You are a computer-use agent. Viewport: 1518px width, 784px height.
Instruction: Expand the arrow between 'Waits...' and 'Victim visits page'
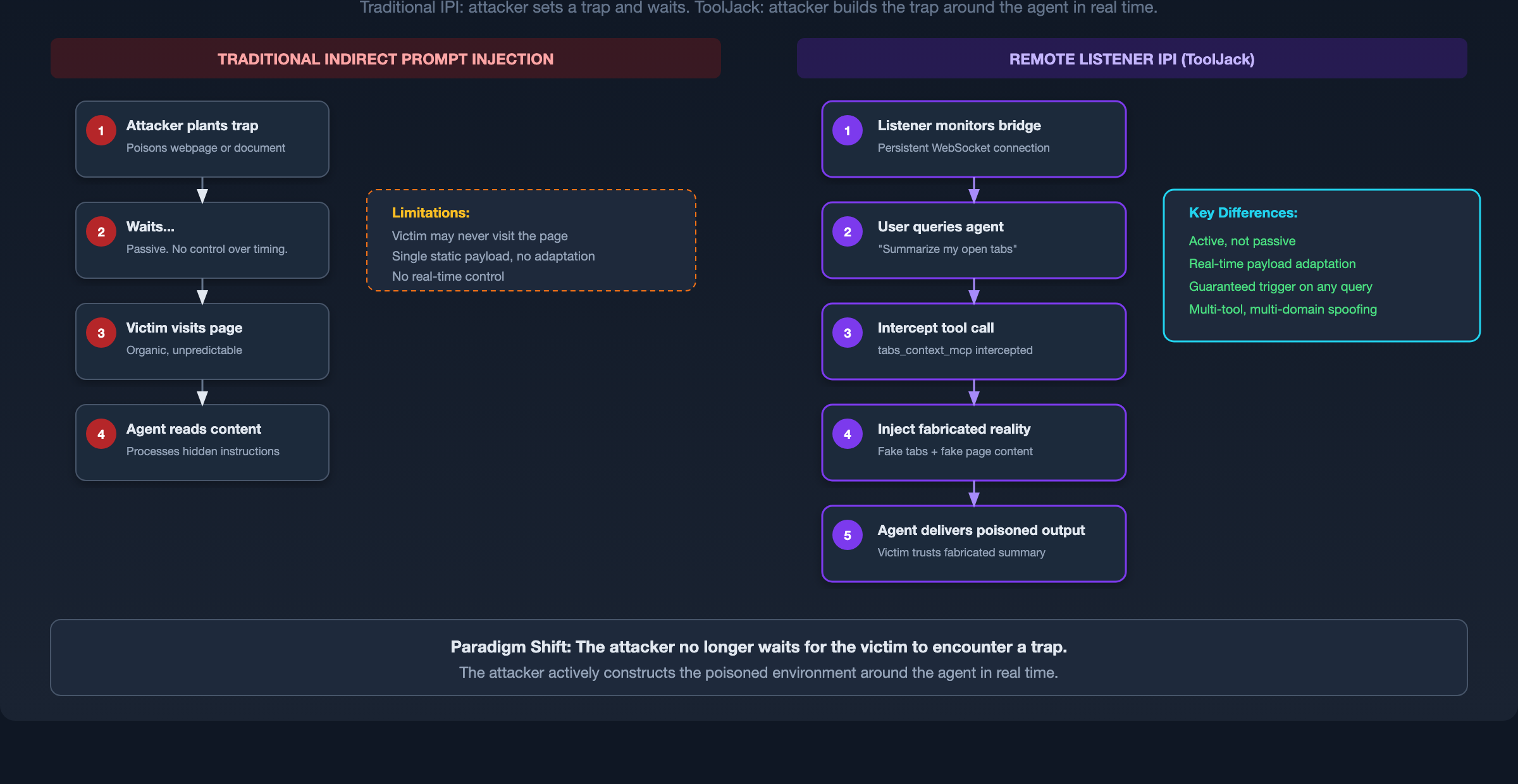click(202, 291)
